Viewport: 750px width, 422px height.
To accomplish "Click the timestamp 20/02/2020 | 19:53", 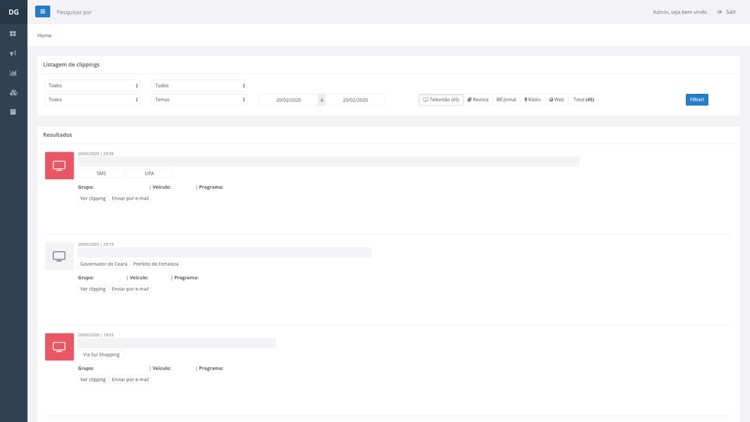I will (x=96, y=335).
